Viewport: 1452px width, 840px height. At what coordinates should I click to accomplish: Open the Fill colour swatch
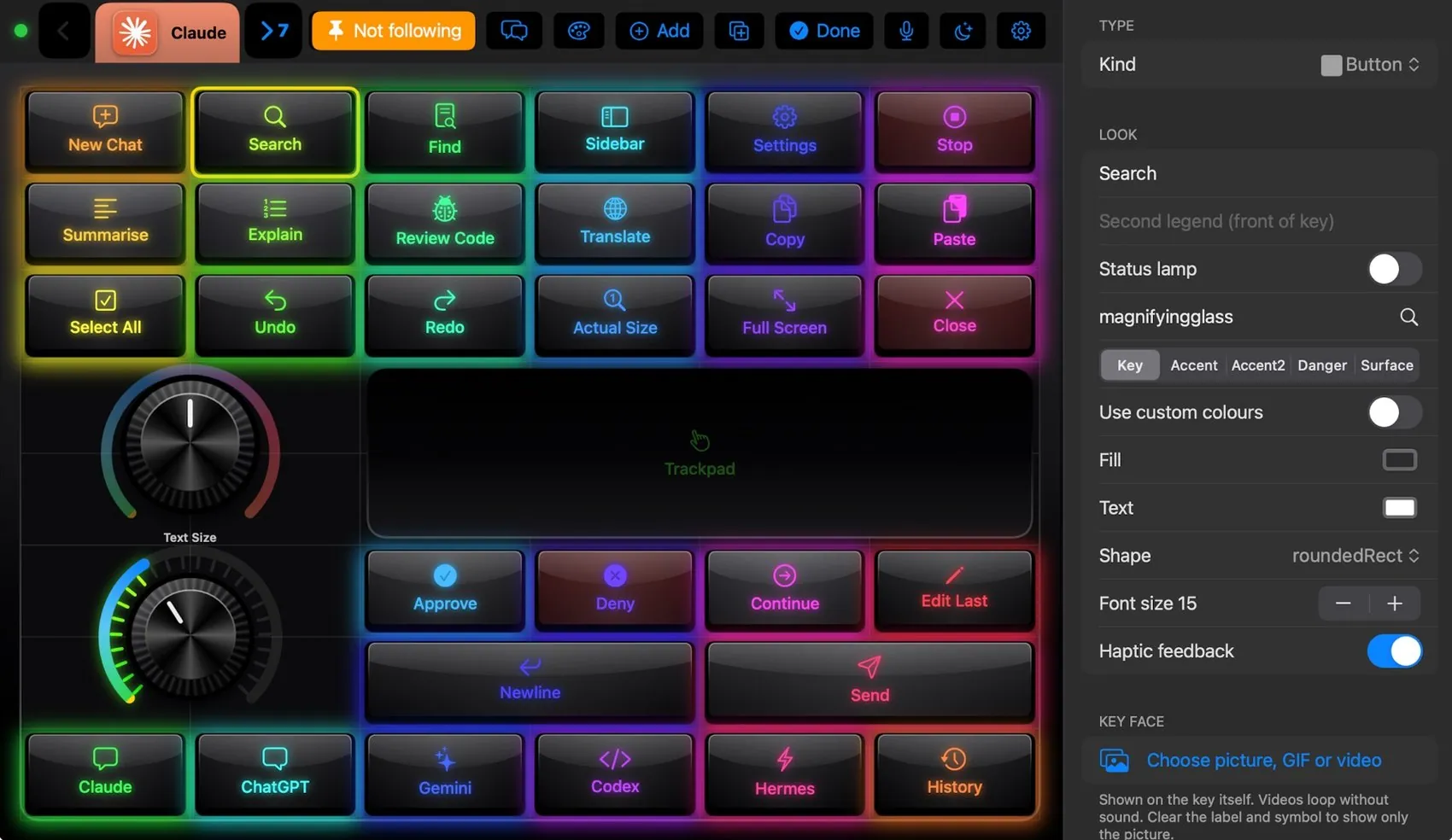coord(1399,460)
